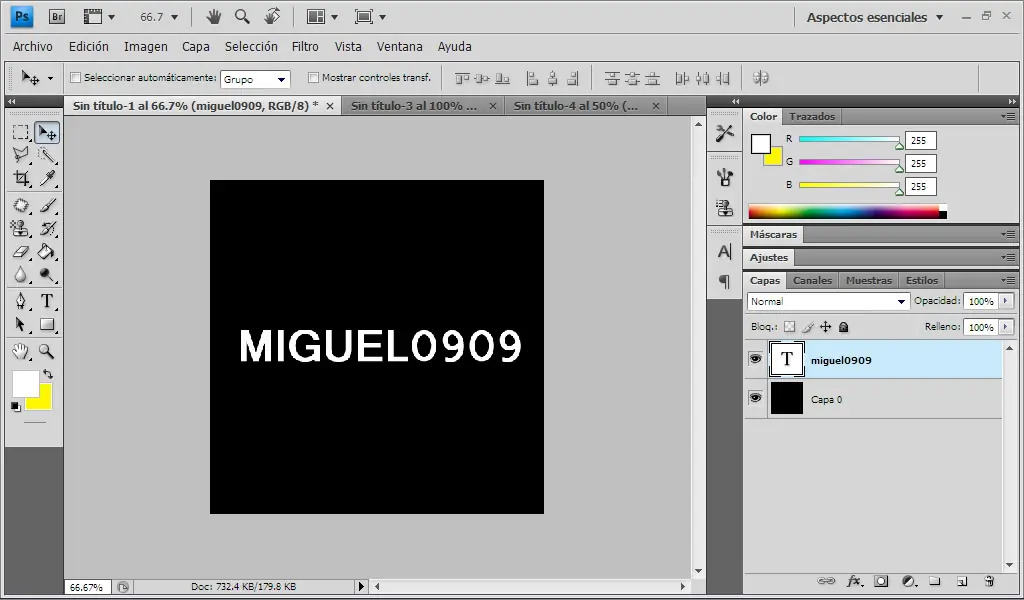Select the Magic Wand tool
The width and height of the screenshot is (1024, 600).
coord(47,155)
